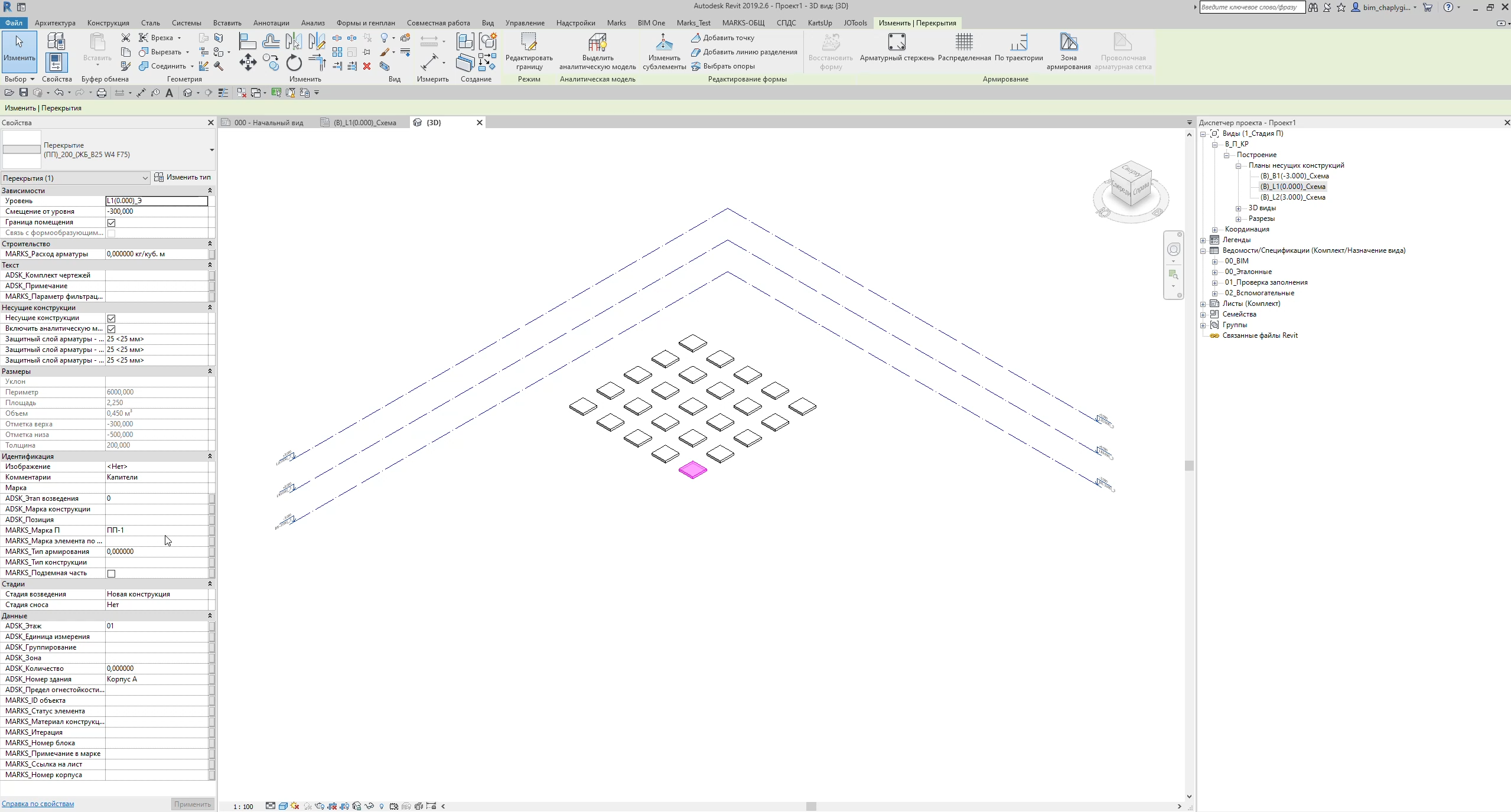Click the default 3D view house icon
Viewport: 1511px width, 812px height.
click(188, 93)
